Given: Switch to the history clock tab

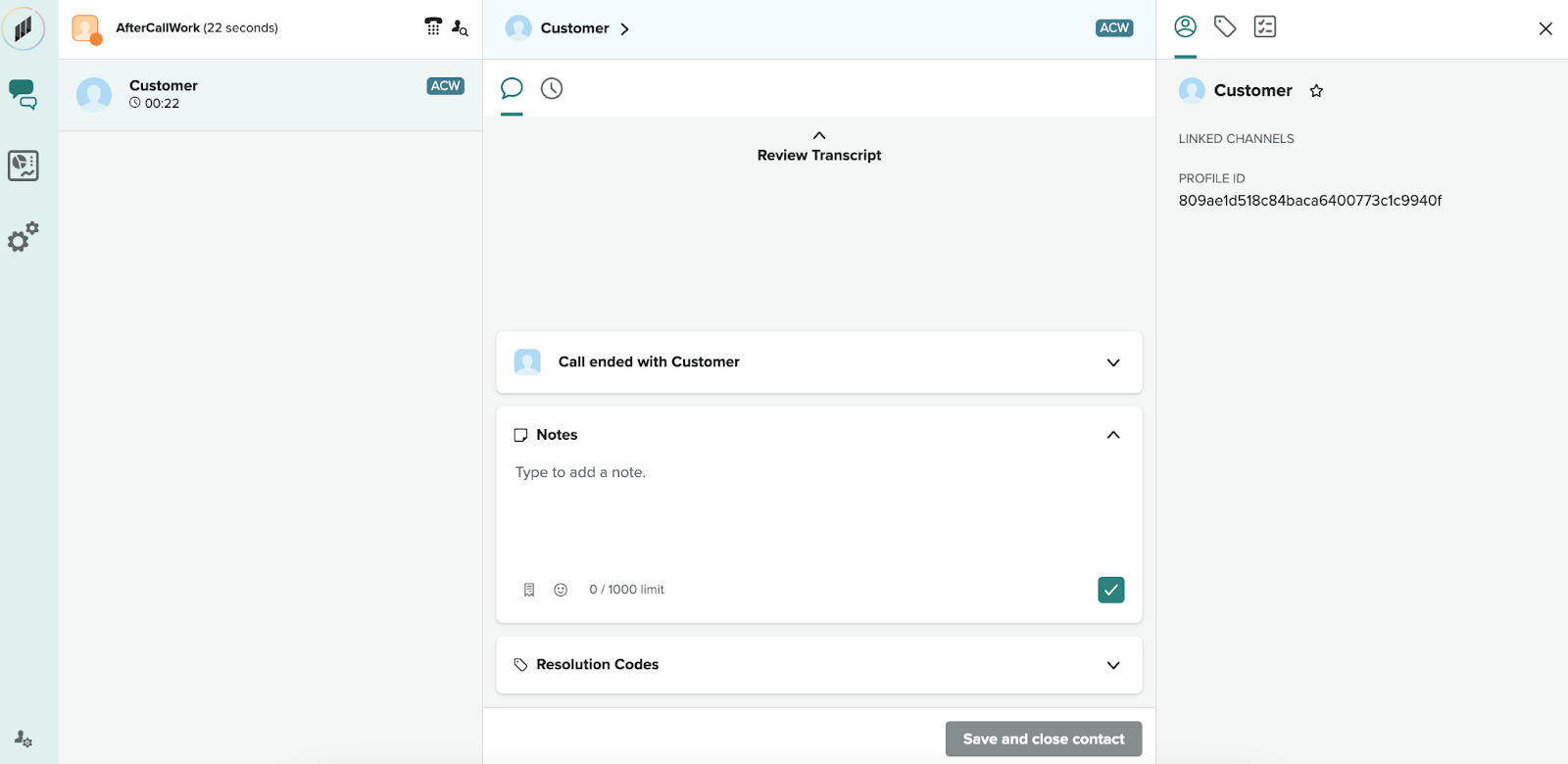Looking at the screenshot, I should click(x=552, y=89).
